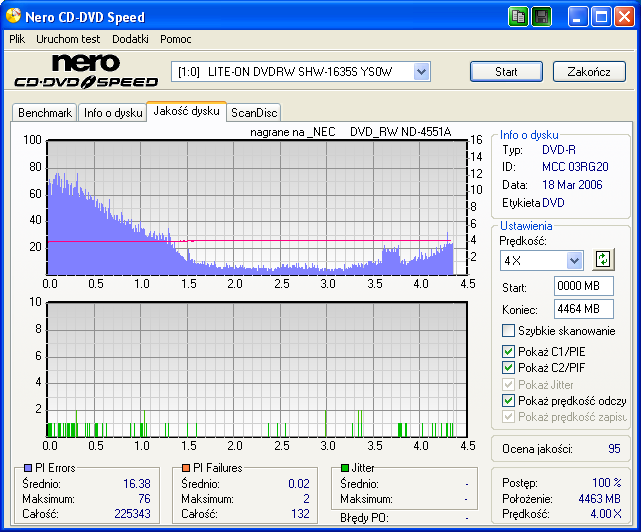Screen dimensions: 641x532
Task: Click the disc ID MCC 03RG20
Action: point(575,167)
